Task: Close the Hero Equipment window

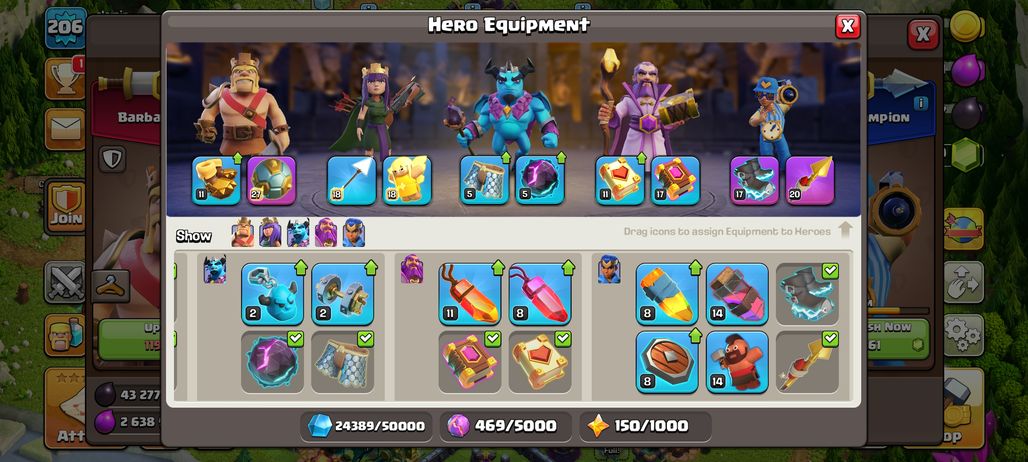Action: (x=847, y=26)
